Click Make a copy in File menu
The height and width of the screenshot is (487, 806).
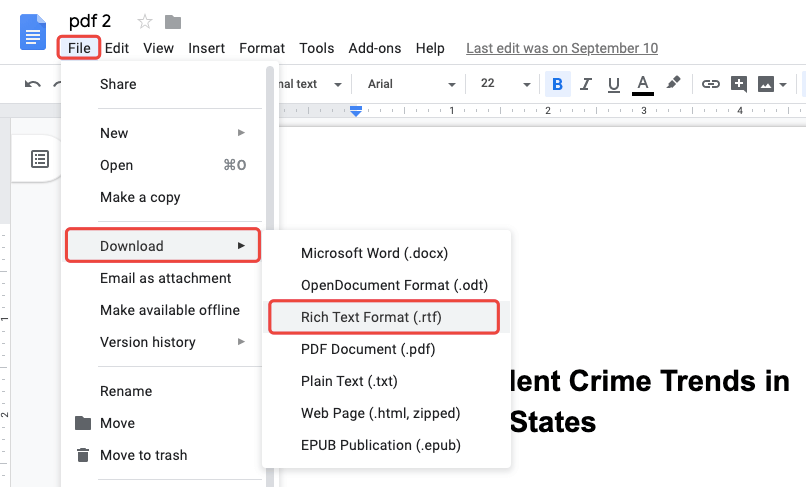pos(140,197)
